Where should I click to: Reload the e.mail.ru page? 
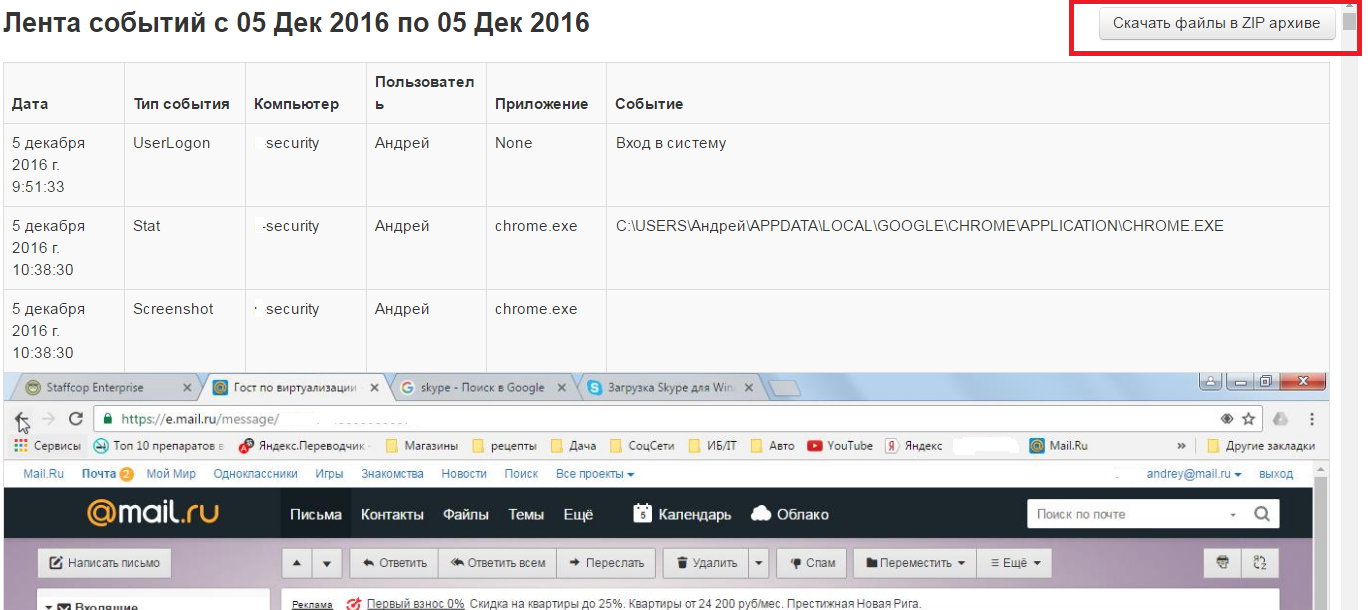tap(75, 419)
